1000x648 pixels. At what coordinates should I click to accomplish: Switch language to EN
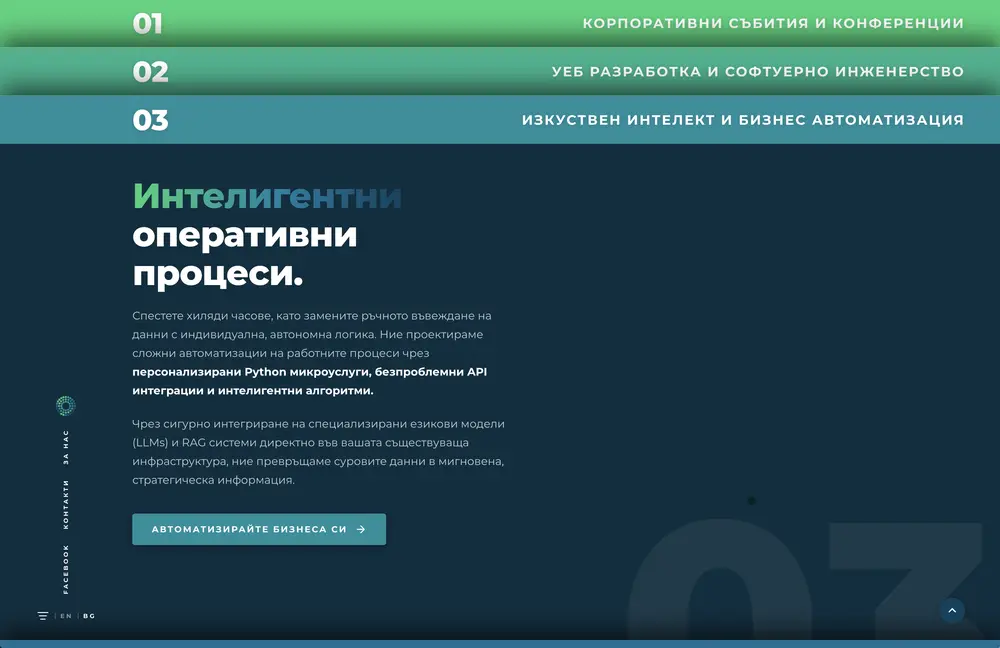pyautogui.click(x=66, y=616)
